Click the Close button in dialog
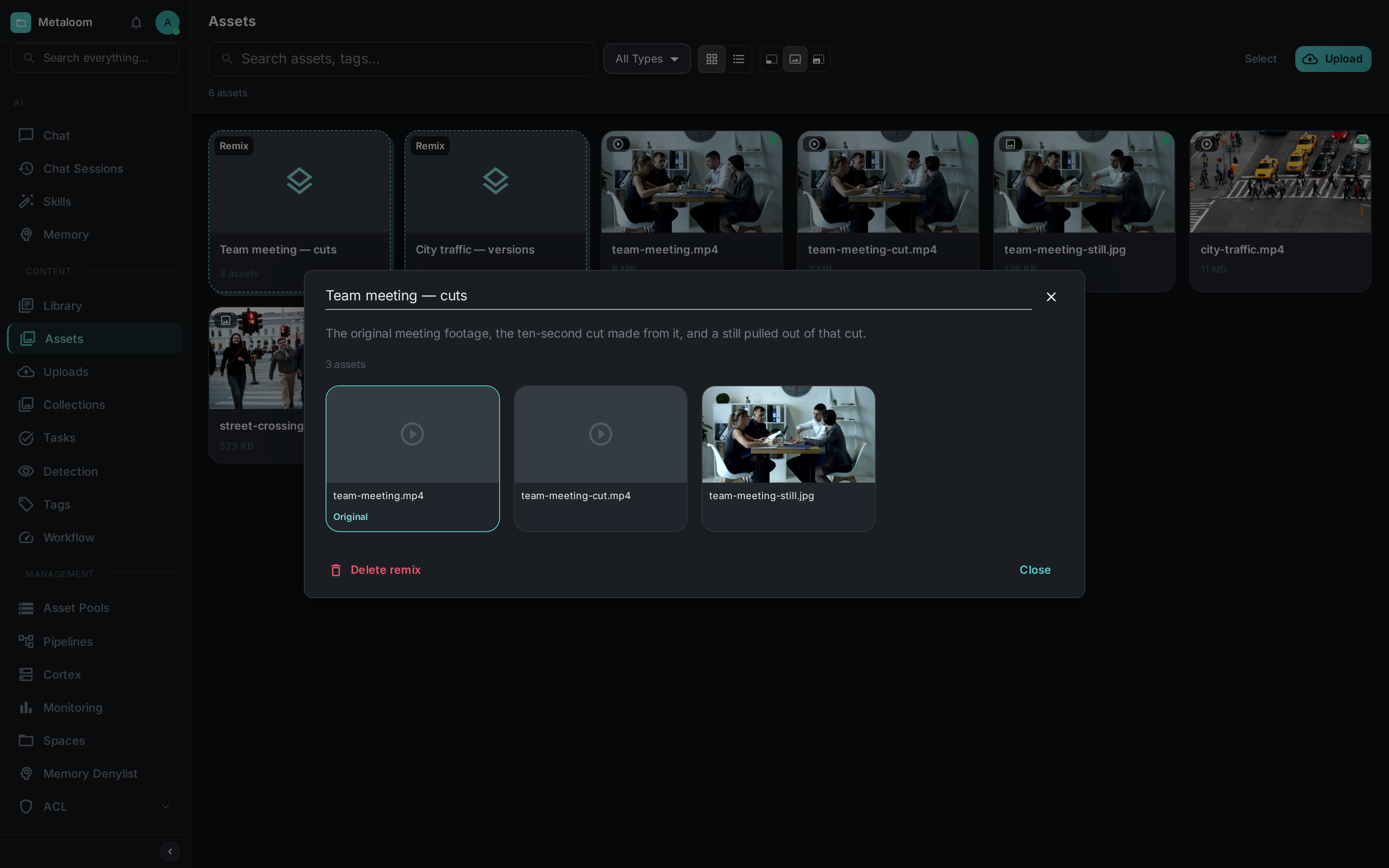1389x868 pixels. pos(1035,570)
